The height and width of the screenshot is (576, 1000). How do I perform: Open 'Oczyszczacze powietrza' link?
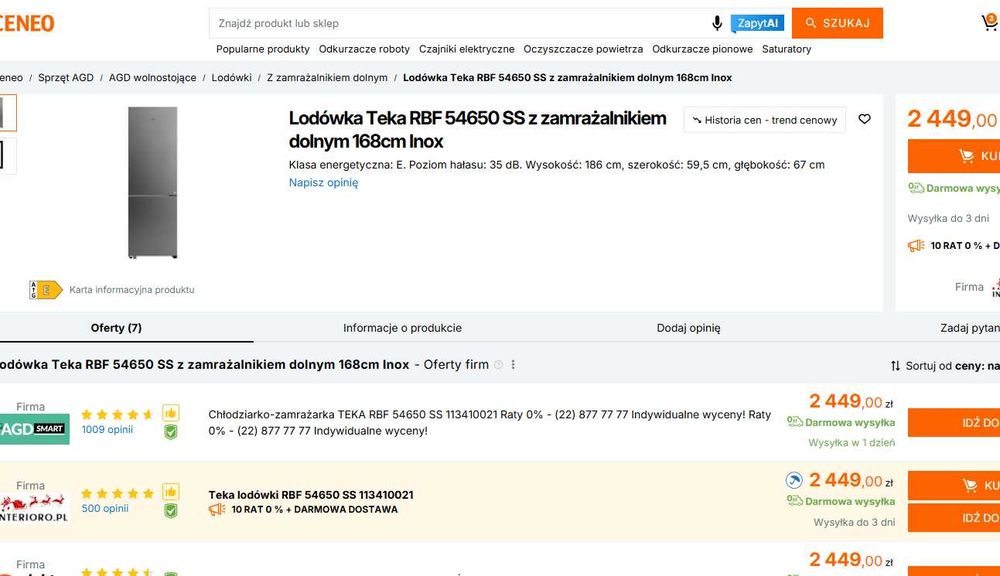583,49
